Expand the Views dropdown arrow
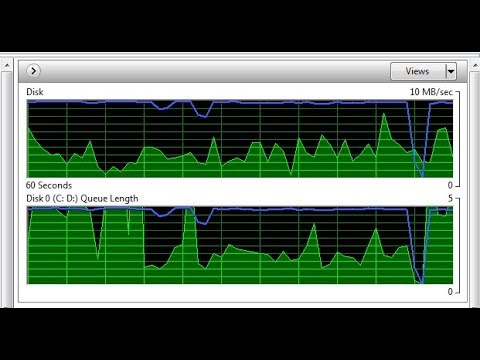 pyautogui.click(x=451, y=71)
